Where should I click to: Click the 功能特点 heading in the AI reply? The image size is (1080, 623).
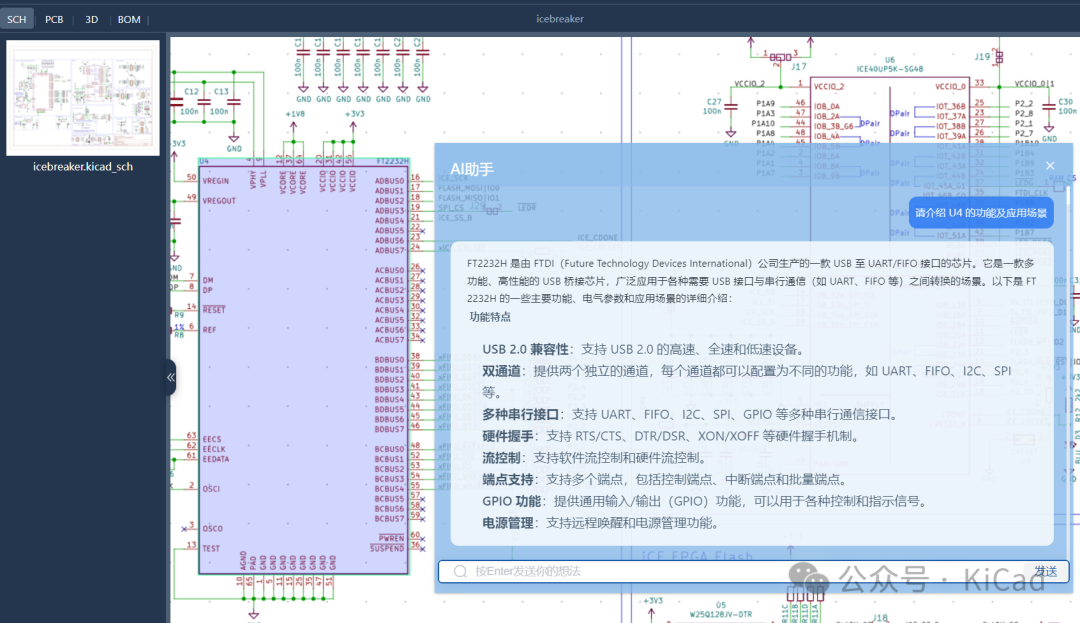click(x=490, y=317)
